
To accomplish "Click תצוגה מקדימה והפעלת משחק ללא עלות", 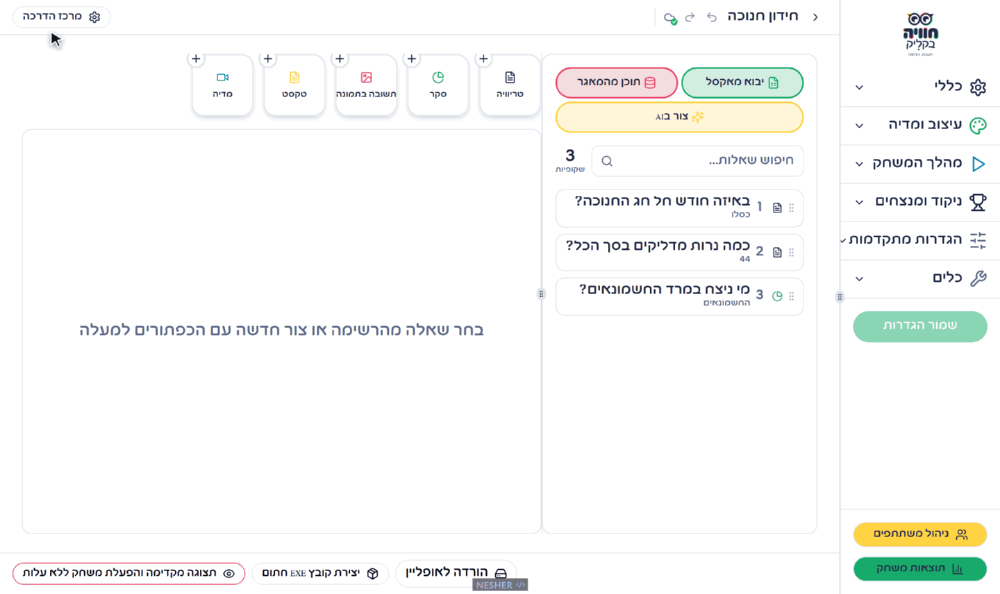I will point(129,573).
